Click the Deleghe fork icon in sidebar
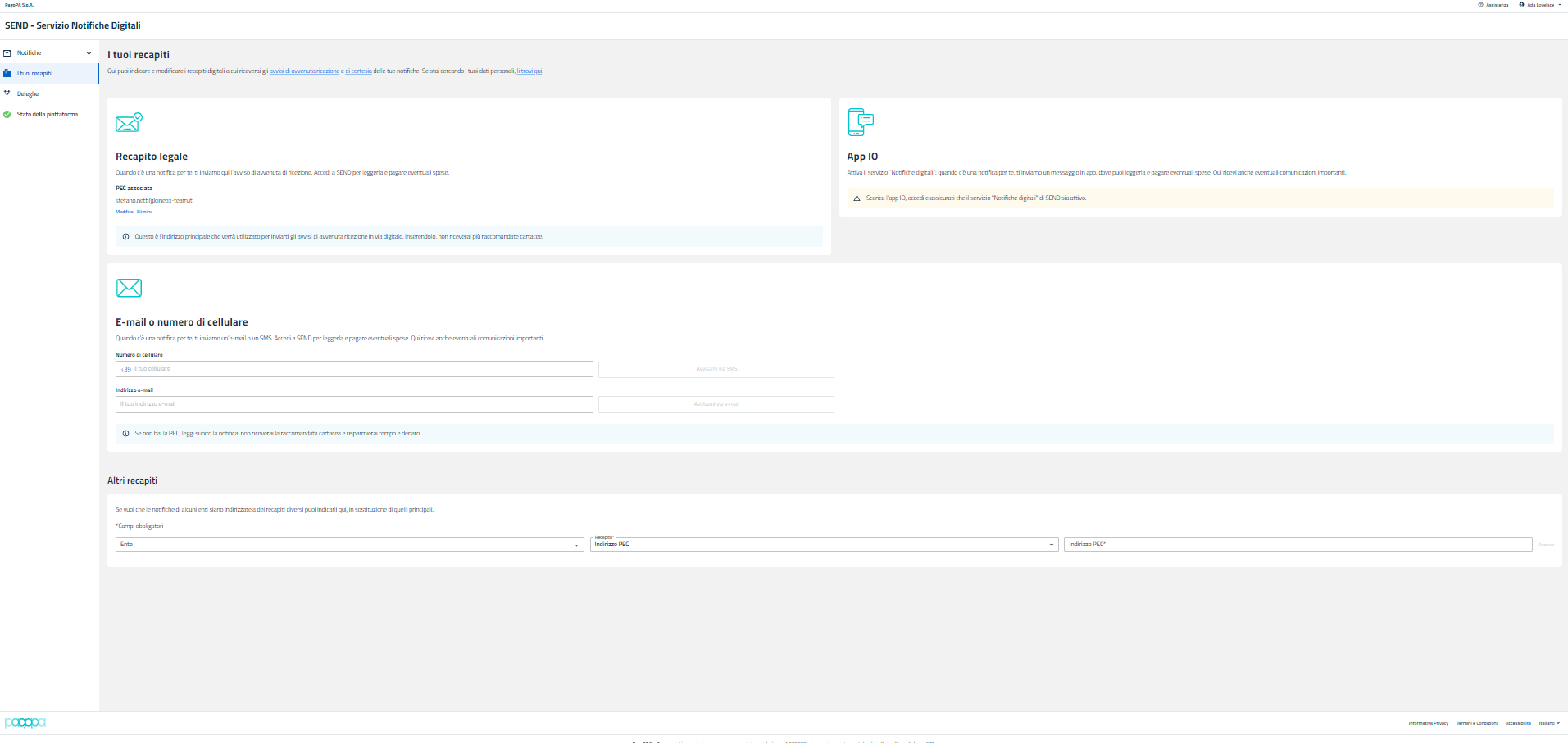Screen dimensions: 1568x743 click(7, 94)
